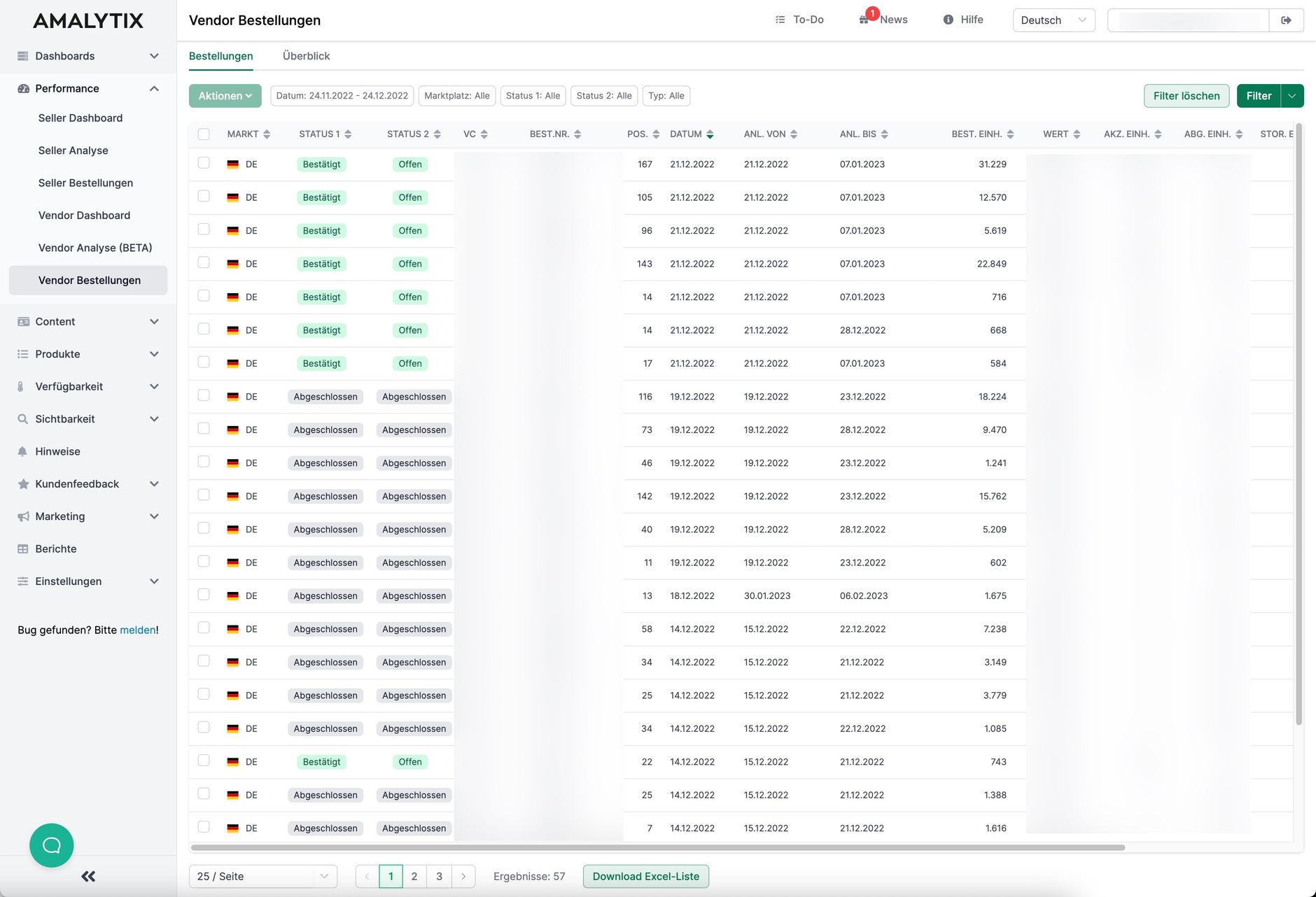The image size is (1316, 897).
Task: Collapse the sidebar with double-arrow icon
Action: click(88, 876)
